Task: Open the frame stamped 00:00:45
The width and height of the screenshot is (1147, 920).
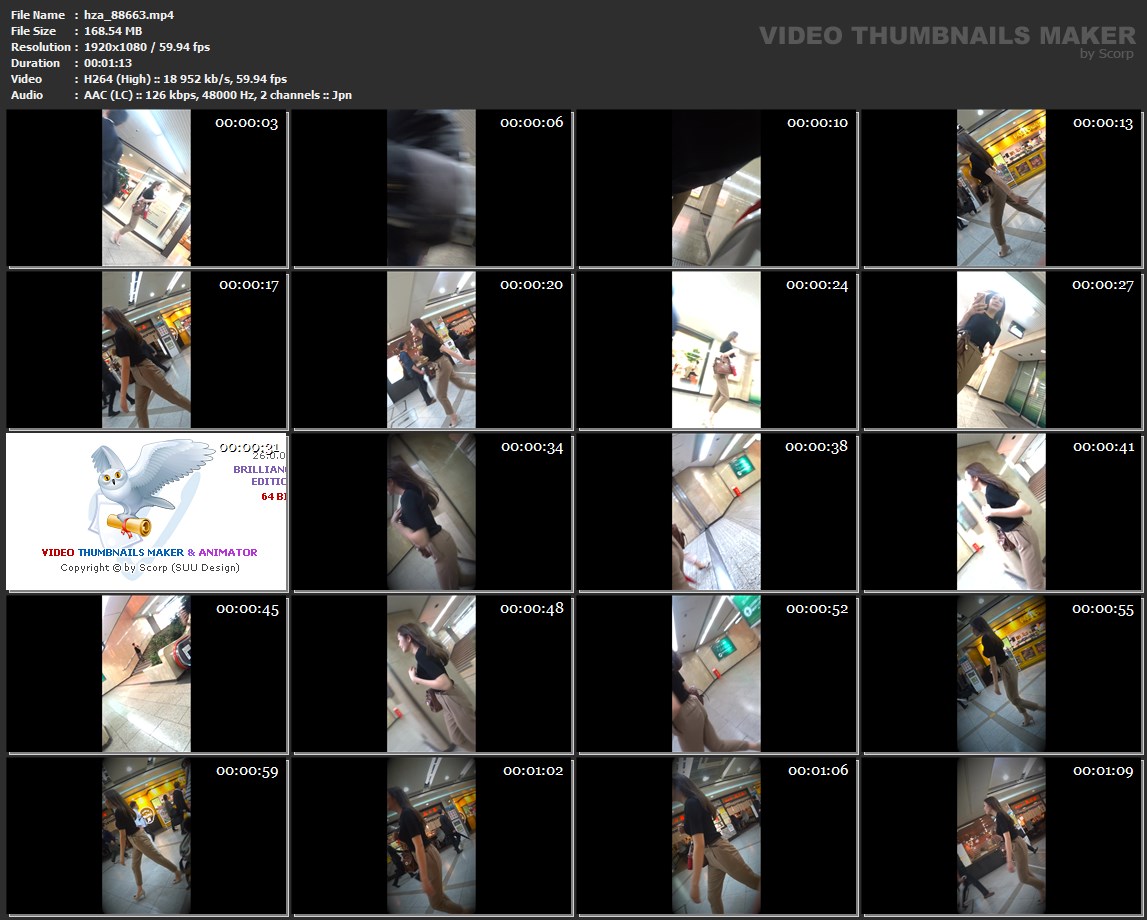Action: pos(146,674)
